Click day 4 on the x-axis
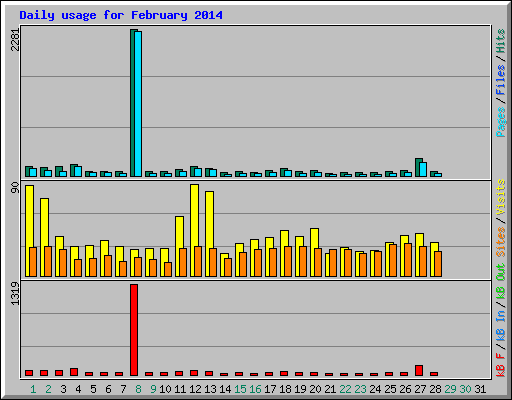Viewport: 512px width, 400px height. coord(78,389)
